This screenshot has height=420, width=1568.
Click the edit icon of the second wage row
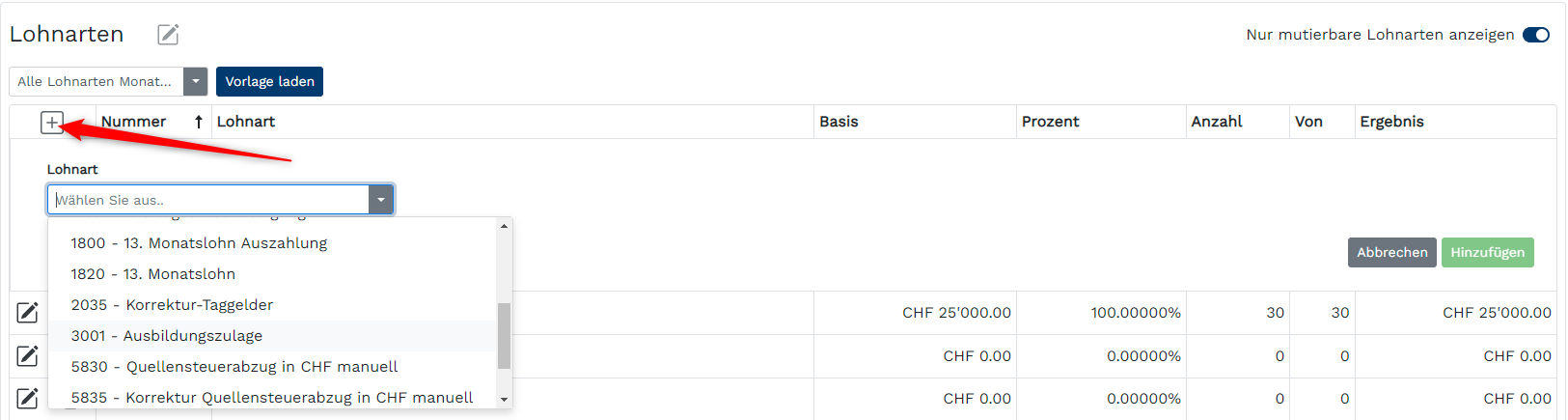coord(28,356)
